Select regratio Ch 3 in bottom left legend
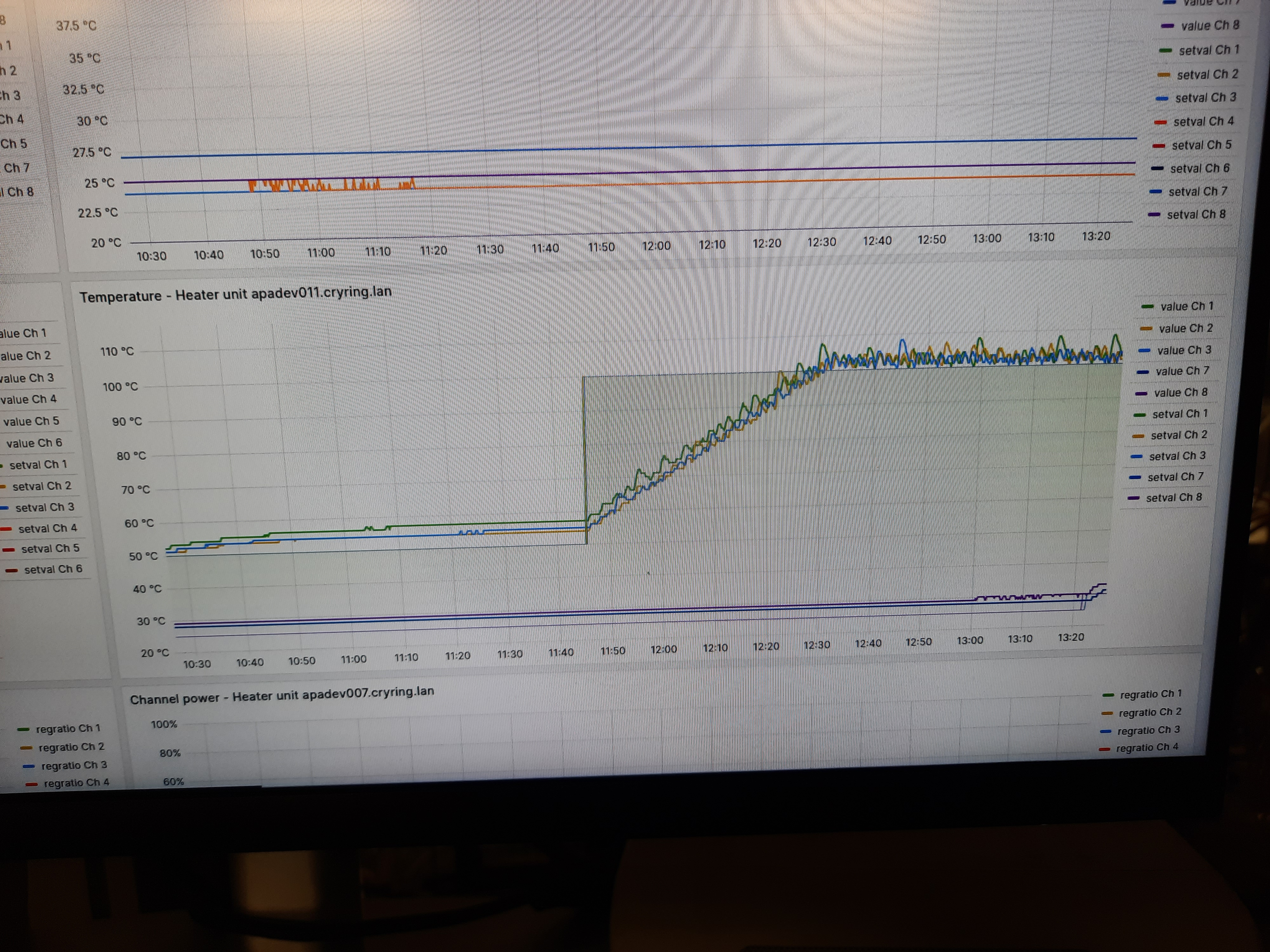Image resolution: width=1270 pixels, height=952 pixels. point(73,765)
